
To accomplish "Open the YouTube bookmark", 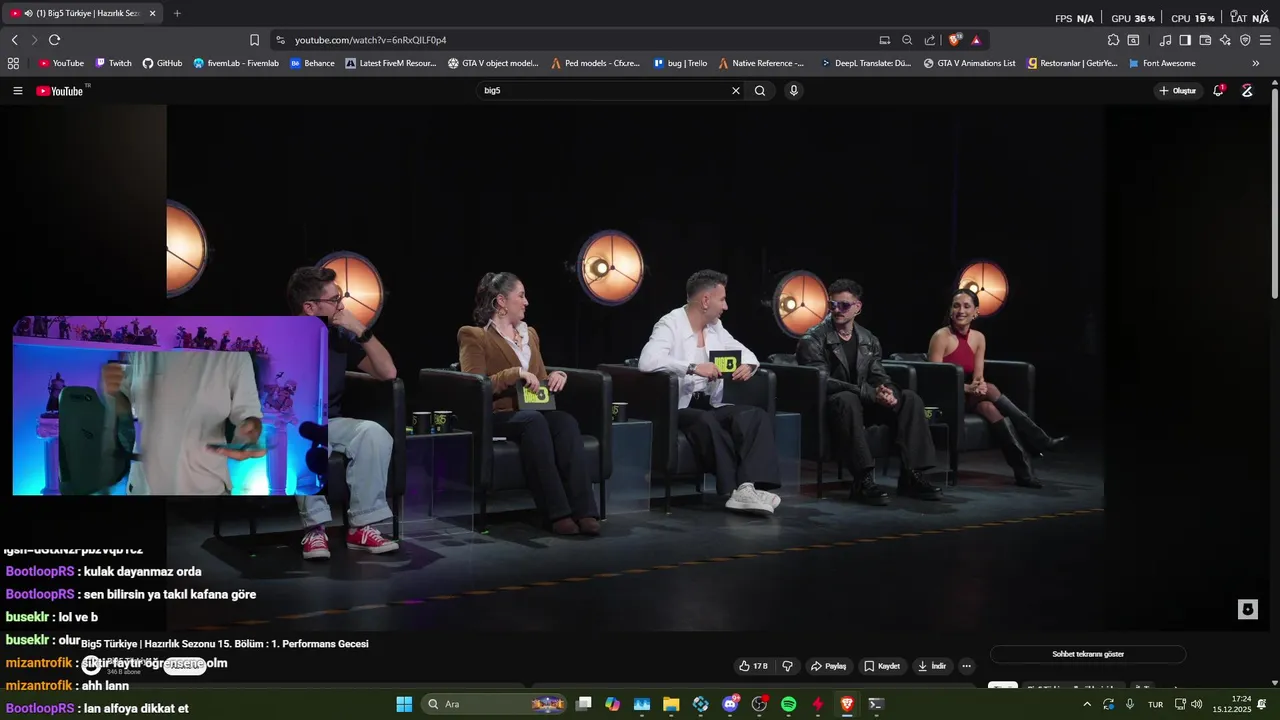I will [x=61, y=63].
